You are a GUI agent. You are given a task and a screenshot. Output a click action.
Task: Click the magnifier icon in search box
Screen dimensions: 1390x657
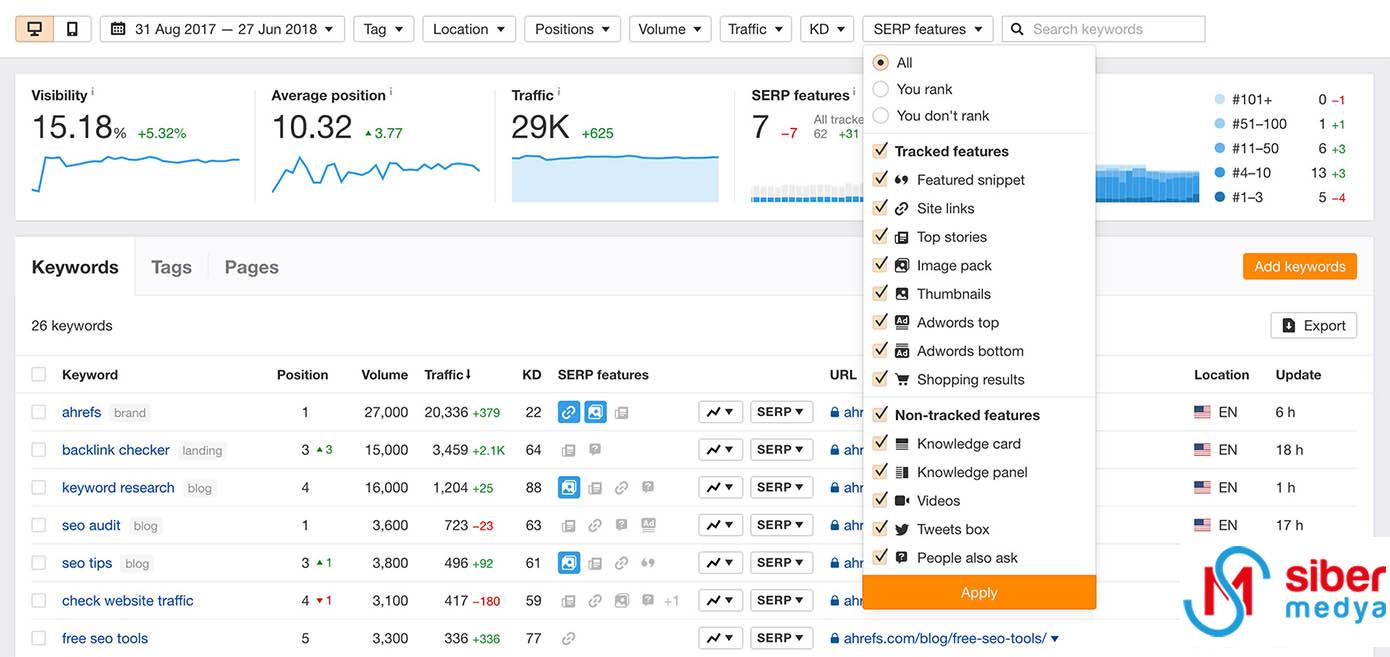point(1017,29)
